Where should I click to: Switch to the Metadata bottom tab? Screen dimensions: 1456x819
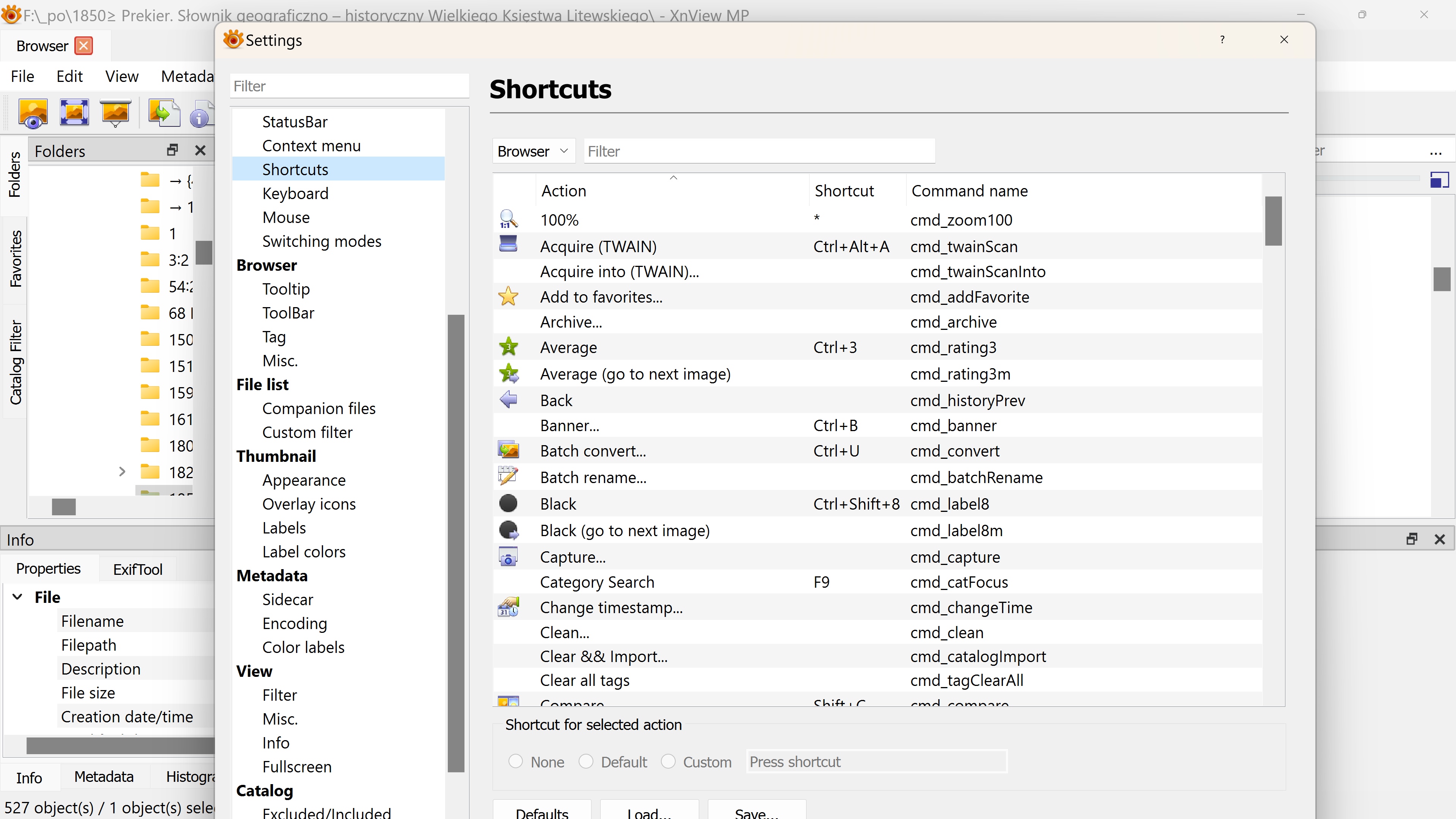tap(104, 777)
